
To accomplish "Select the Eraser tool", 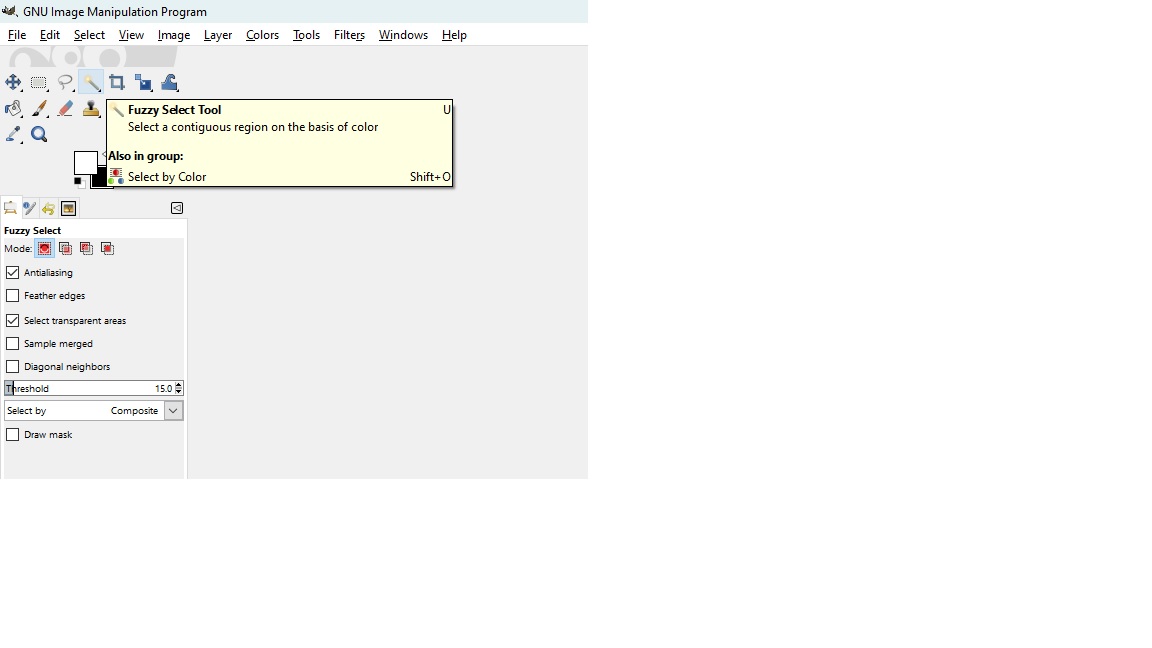I will (65, 108).
